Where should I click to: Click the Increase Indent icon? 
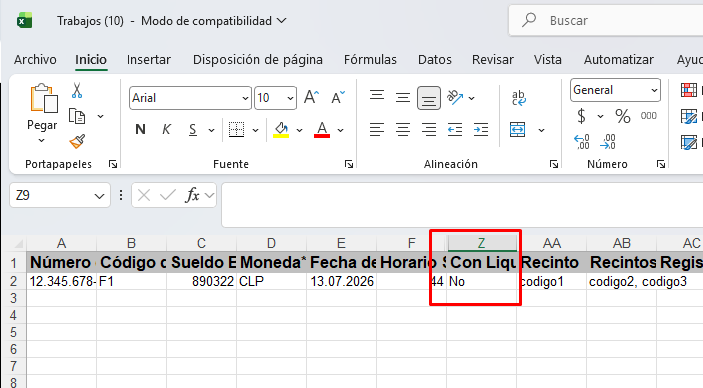[x=481, y=130]
